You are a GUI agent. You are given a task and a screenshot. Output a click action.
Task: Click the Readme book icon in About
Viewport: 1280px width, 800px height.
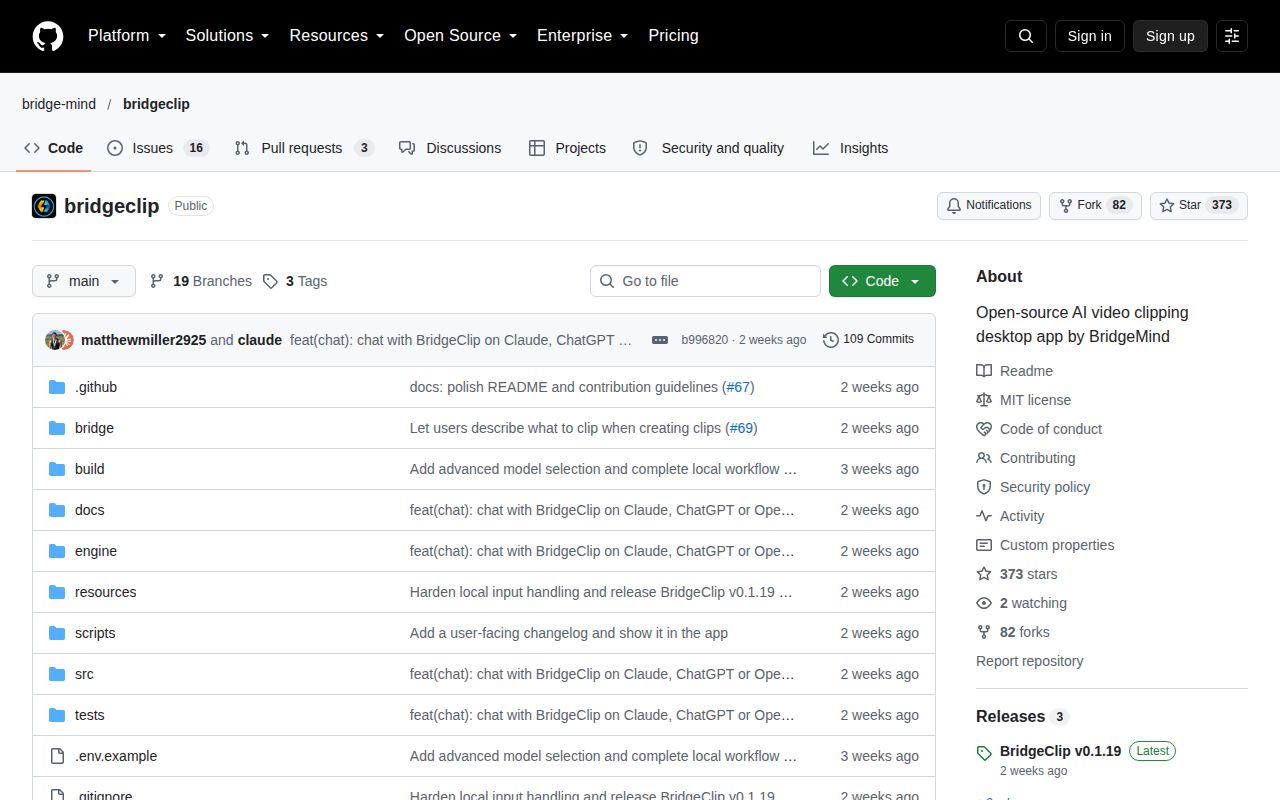984,371
